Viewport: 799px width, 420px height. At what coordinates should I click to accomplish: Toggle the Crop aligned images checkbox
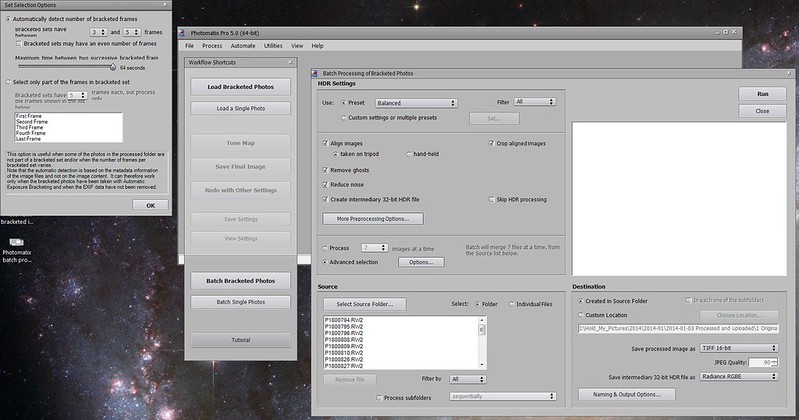click(x=492, y=144)
